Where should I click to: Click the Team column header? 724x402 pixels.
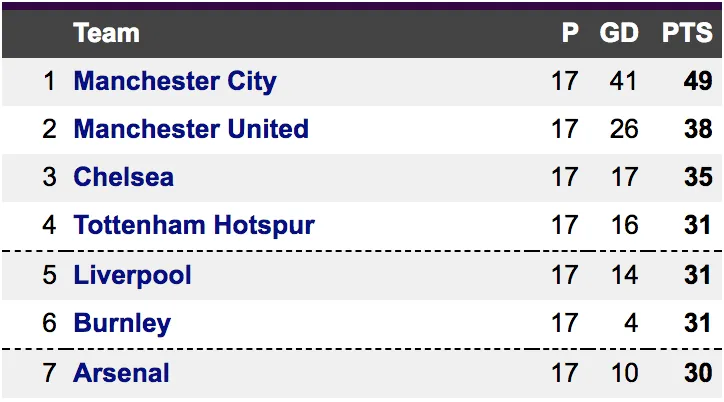point(106,33)
